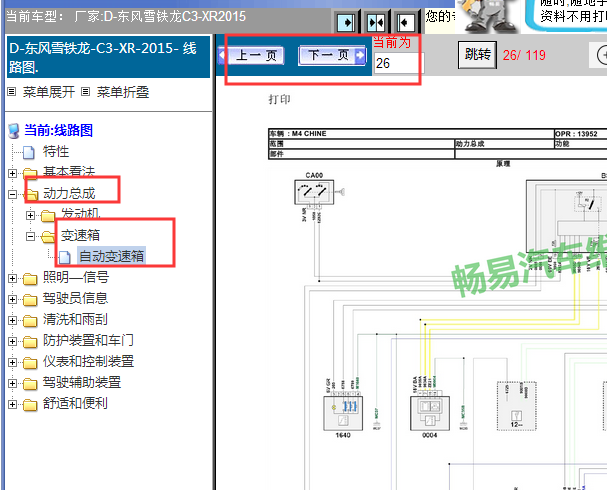Image resolution: width=607 pixels, height=490 pixels.
Task: Click the folder icon beside 驾驶辅助装置
Action: pos(30,384)
